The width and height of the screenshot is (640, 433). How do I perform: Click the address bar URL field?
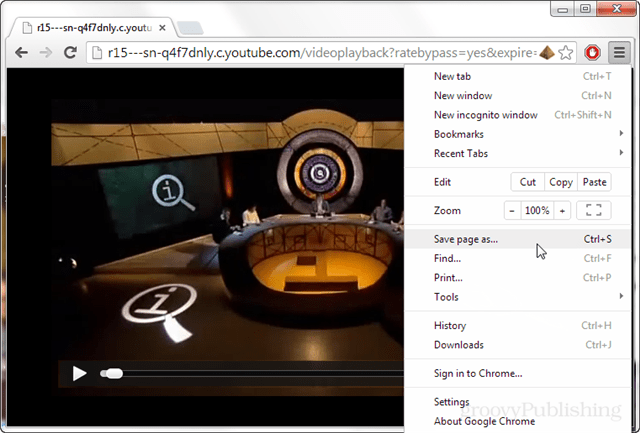[x=321, y=53]
